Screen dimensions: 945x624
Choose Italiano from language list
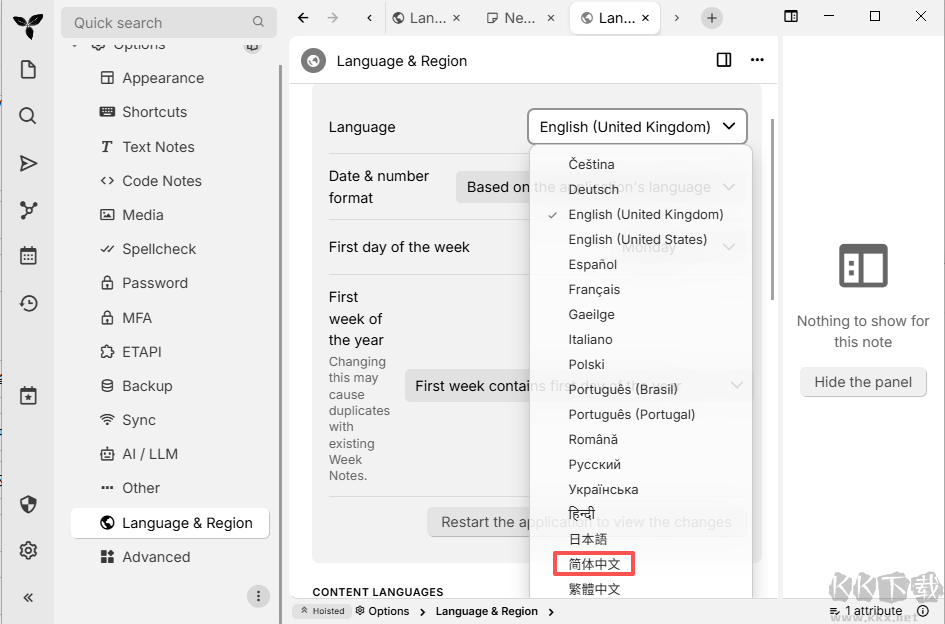pyautogui.click(x=641, y=339)
